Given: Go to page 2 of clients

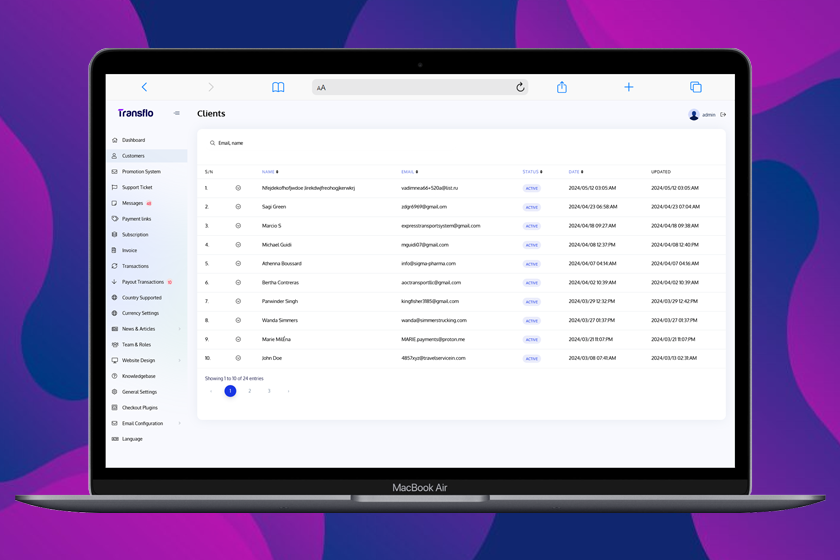Looking at the screenshot, I should [x=250, y=391].
